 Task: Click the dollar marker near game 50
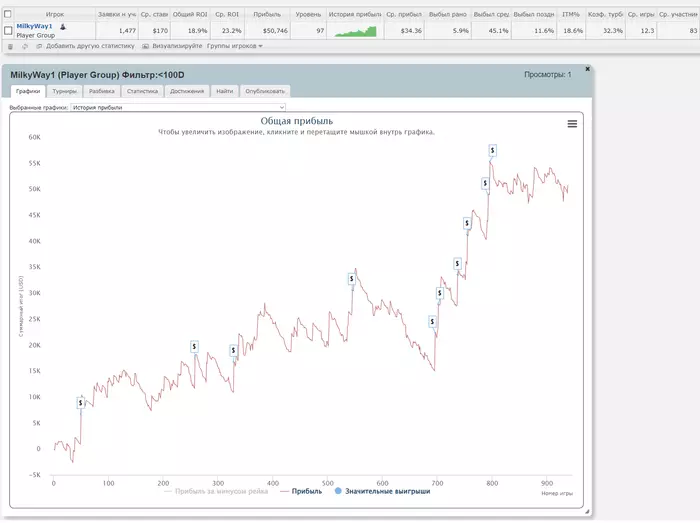(x=81, y=403)
